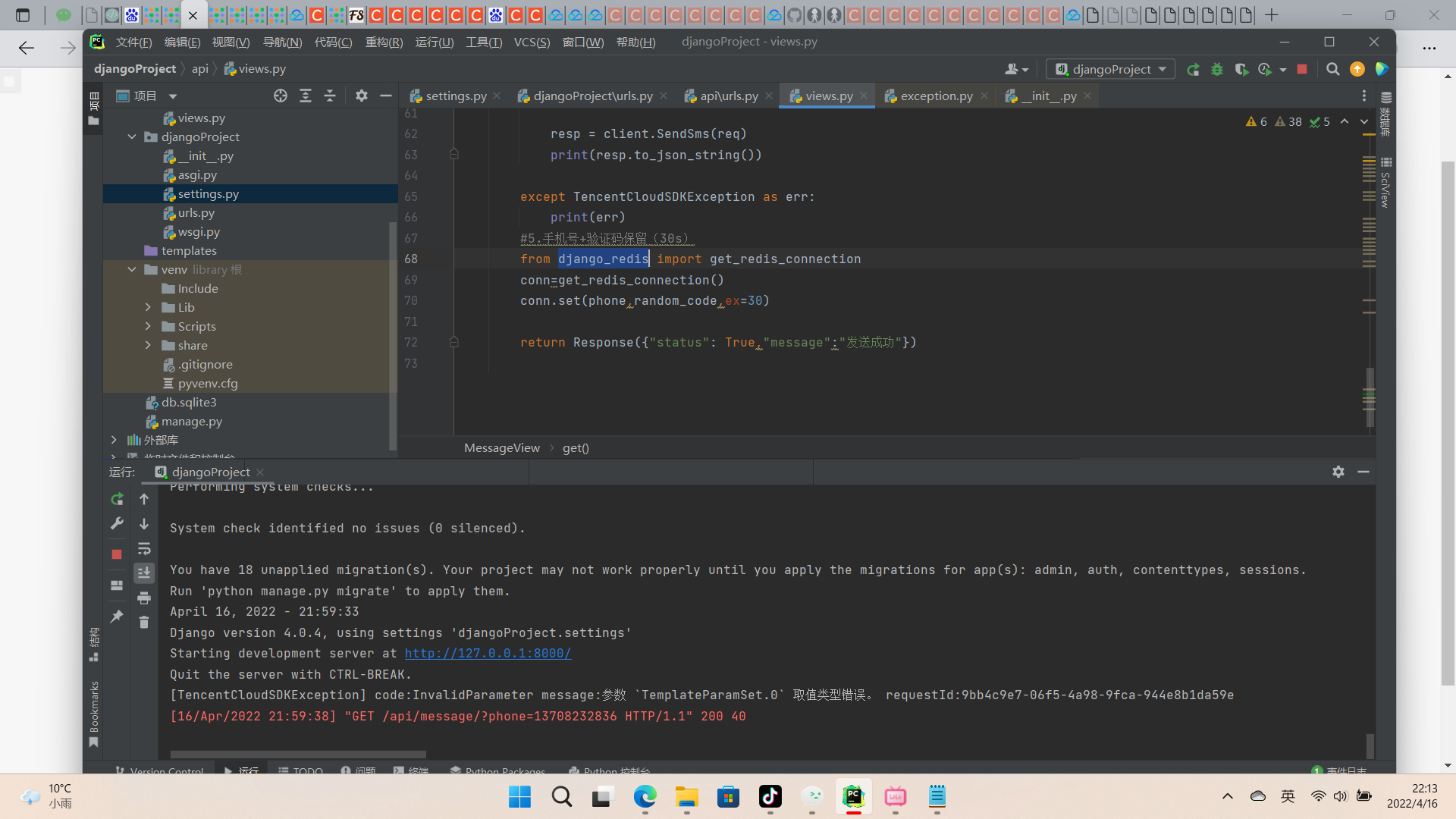Open TikTok app from taskbar
The image size is (1456, 819).
click(770, 796)
